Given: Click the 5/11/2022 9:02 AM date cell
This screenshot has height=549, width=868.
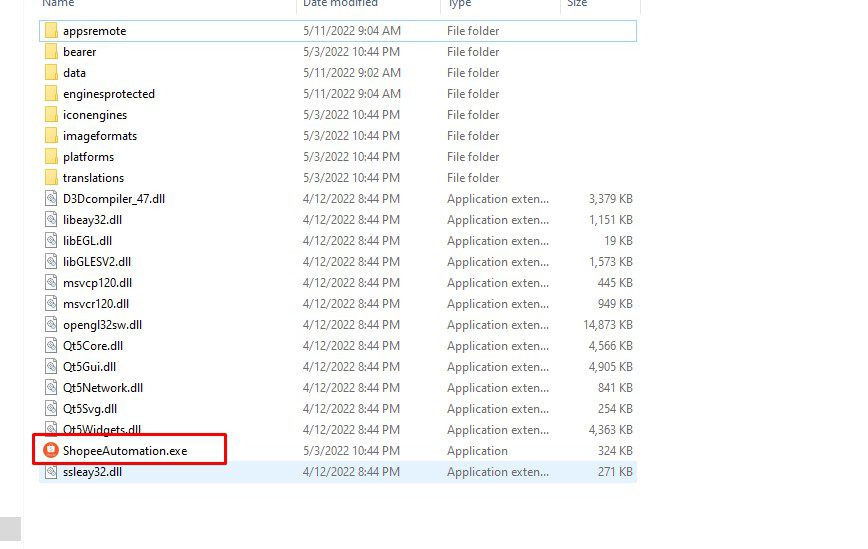Looking at the screenshot, I should [352, 72].
